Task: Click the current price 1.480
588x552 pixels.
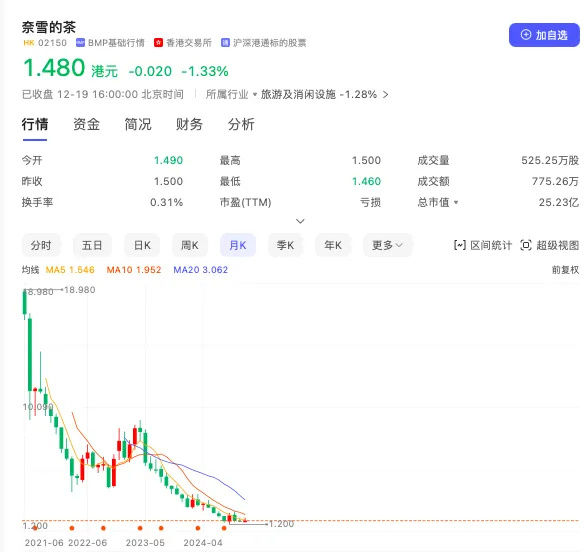Action: click(54, 68)
